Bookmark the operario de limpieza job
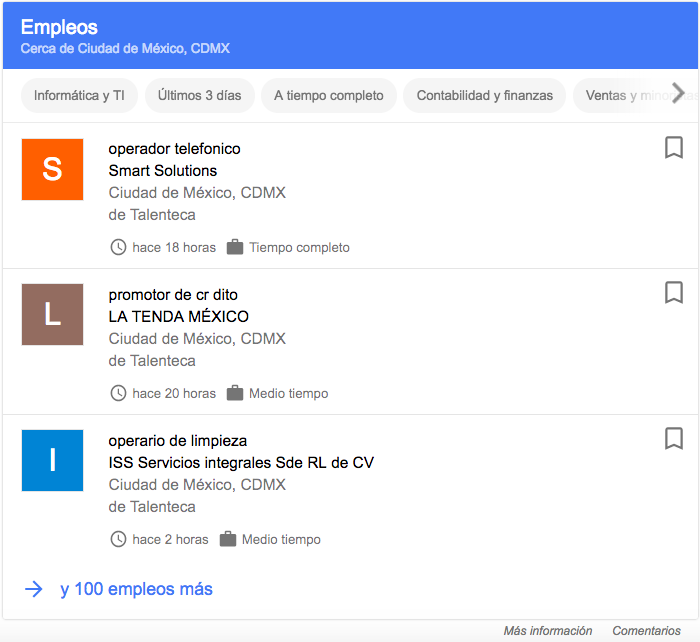The width and height of the screenshot is (700, 642). [x=674, y=438]
